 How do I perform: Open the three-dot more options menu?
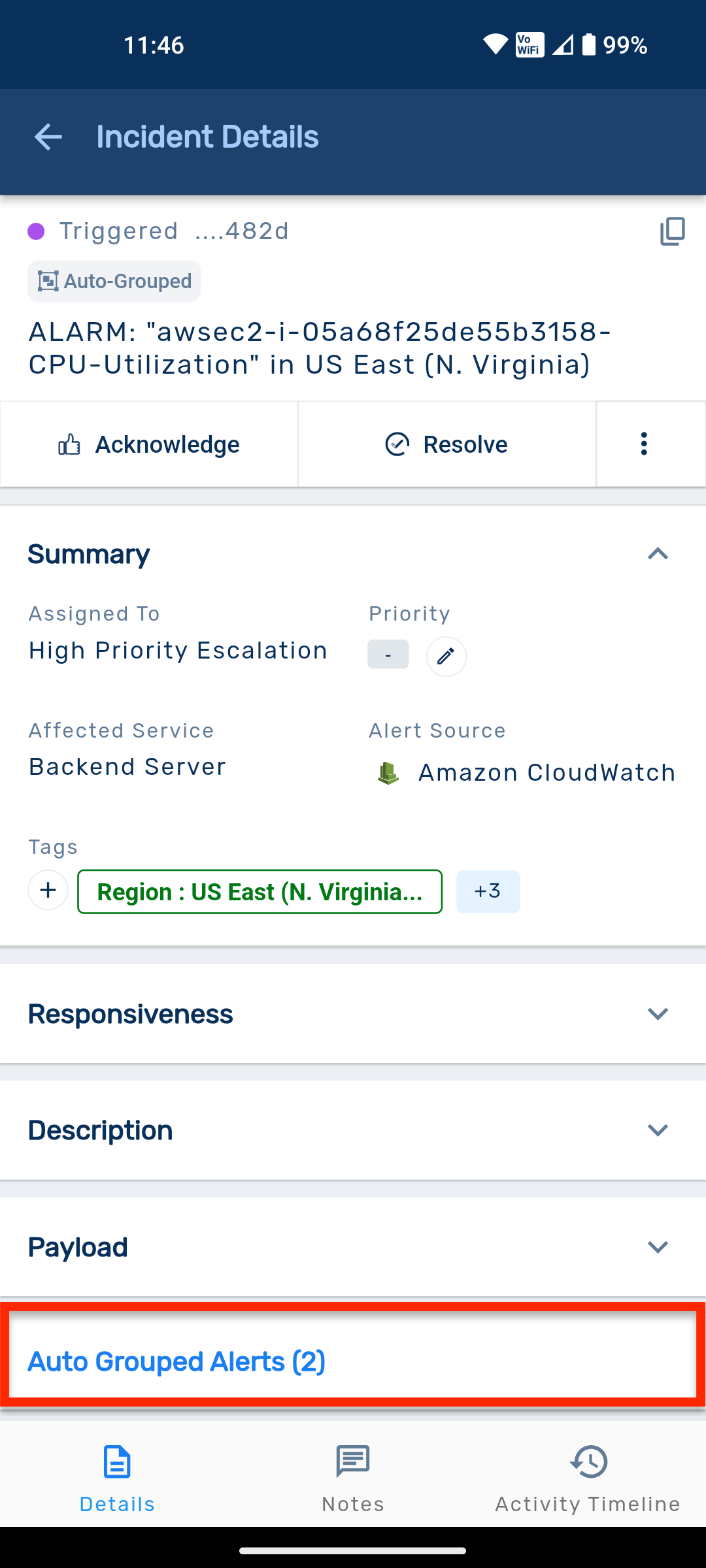click(644, 444)
